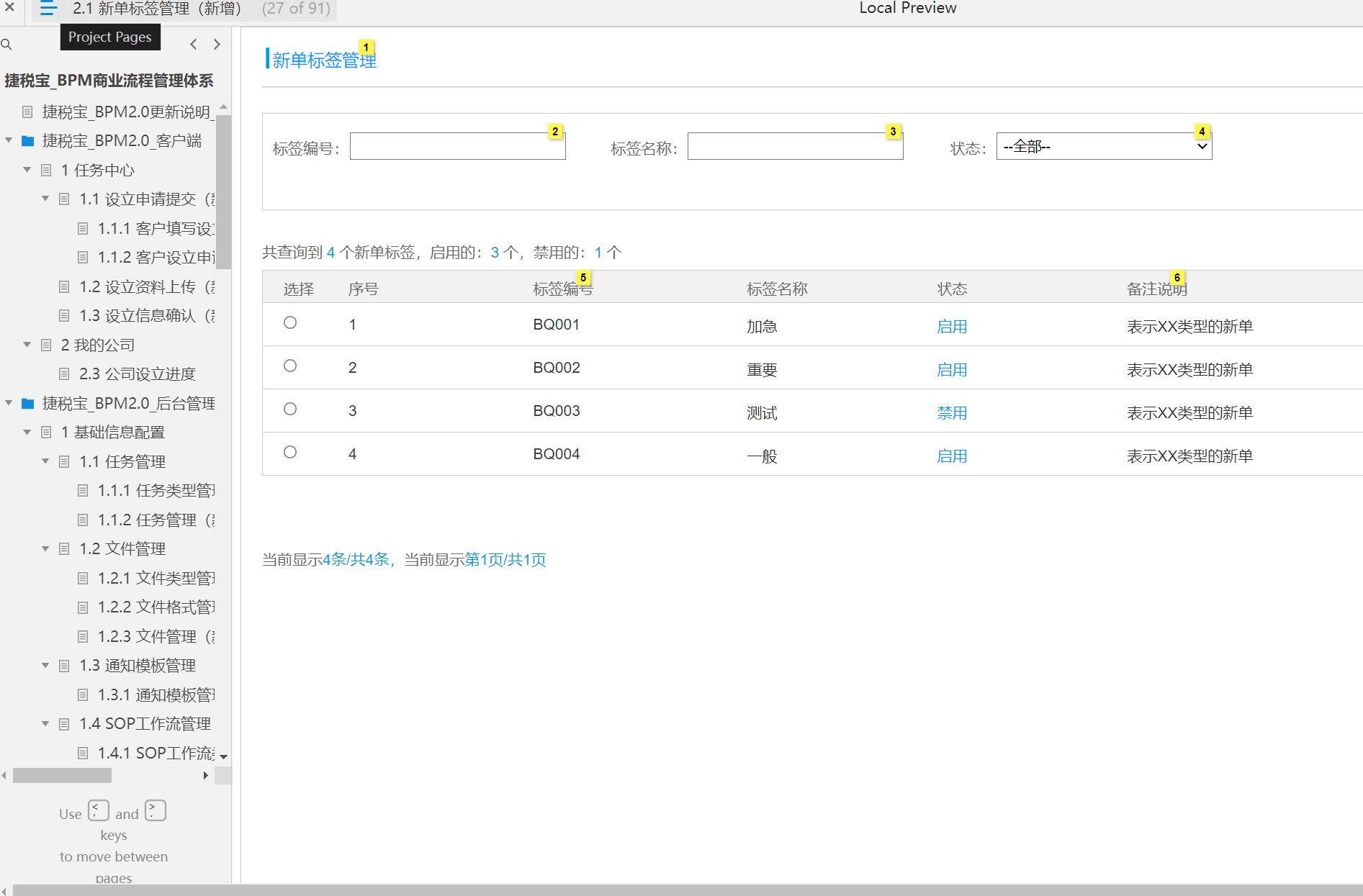The width and height of the screenshot is (1363, 896).
Task: Collapse the 2 我的公司 tree node
Action: (27, 345)
